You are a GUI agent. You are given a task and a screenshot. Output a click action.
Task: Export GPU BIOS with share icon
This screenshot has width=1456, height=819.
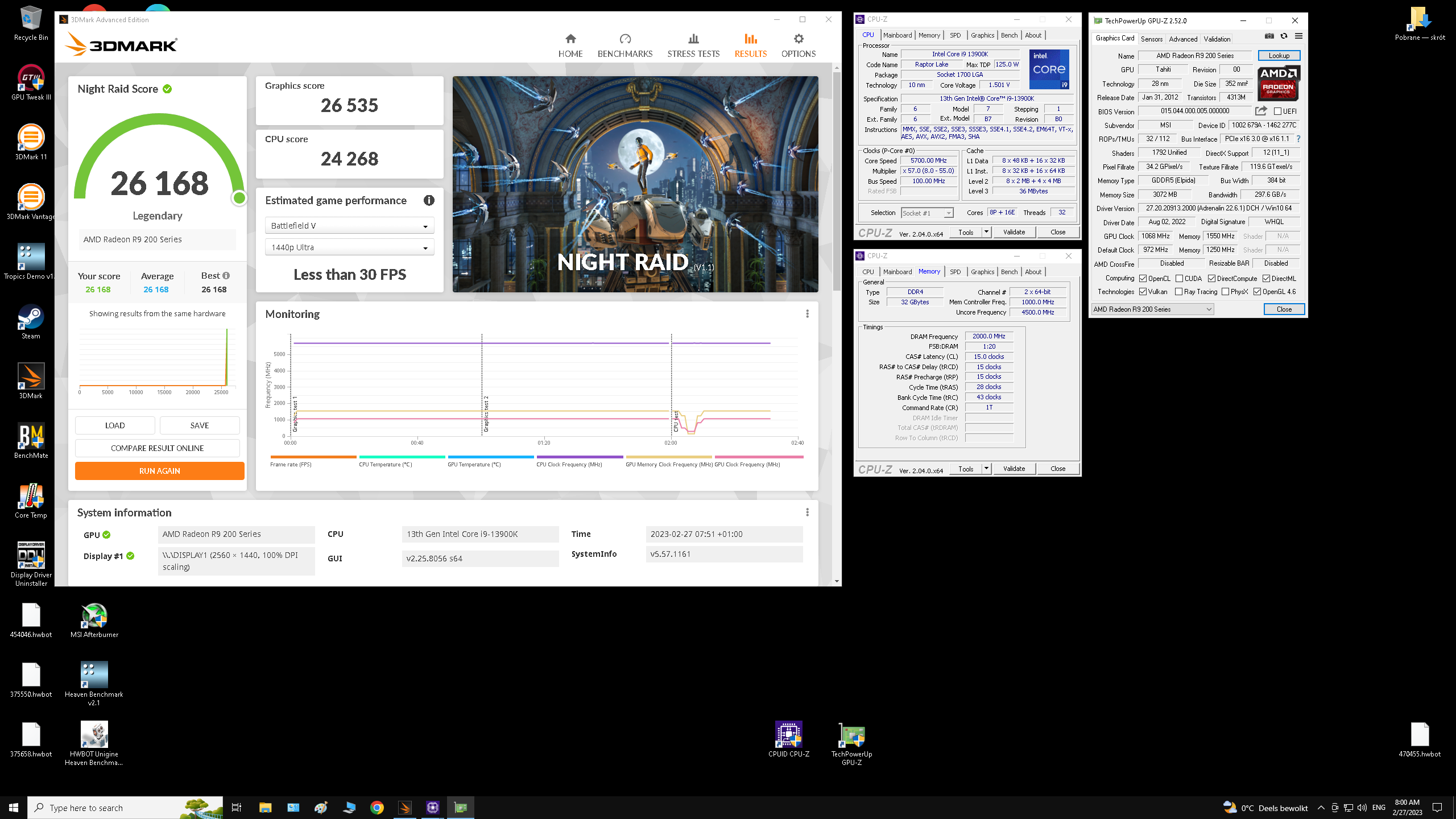[1261, 111]
